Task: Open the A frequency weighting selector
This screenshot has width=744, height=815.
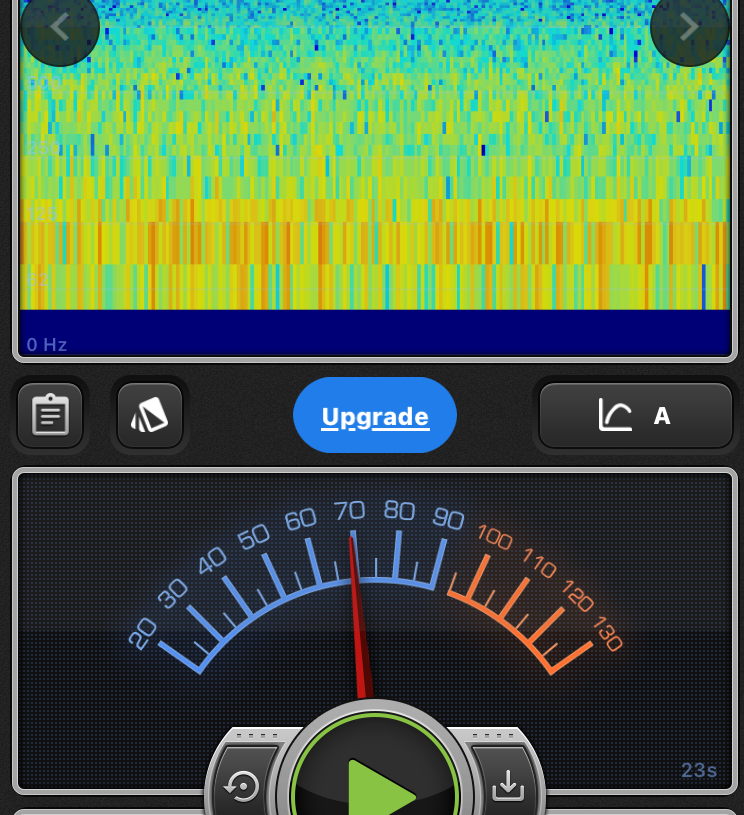Action: (661, 416)
